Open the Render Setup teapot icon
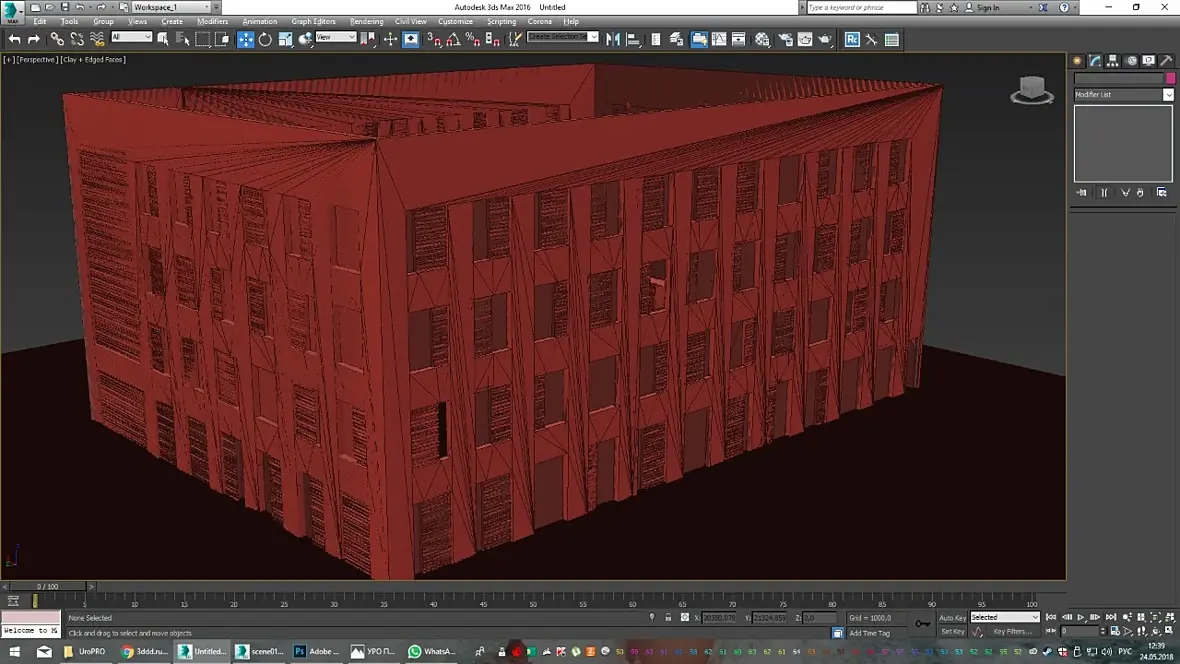Viewport: 1180px width, 664px height. 785,39
